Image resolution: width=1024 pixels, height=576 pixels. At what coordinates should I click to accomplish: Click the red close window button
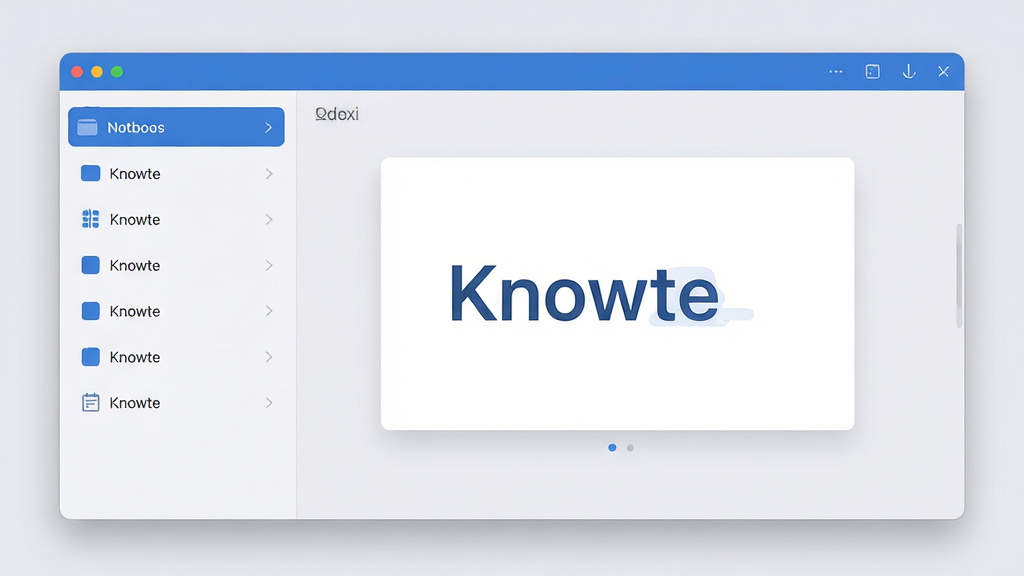click(x=77, y=72)
